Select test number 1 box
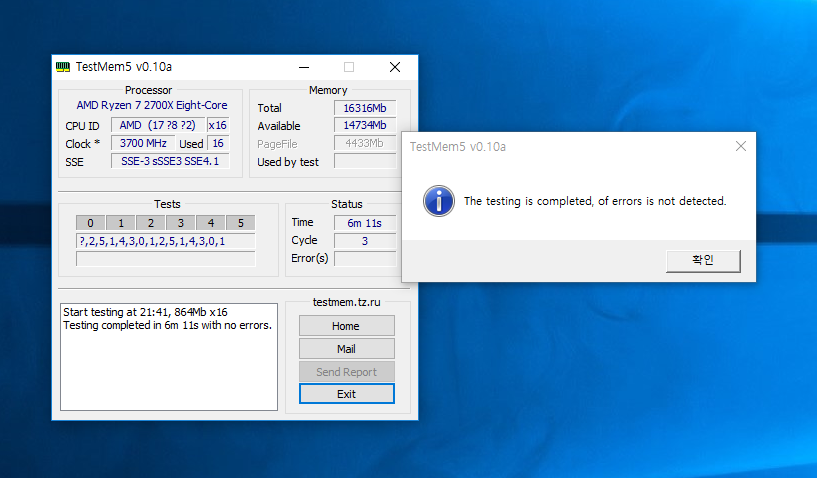The image size is (817, 478). point(121,223)
